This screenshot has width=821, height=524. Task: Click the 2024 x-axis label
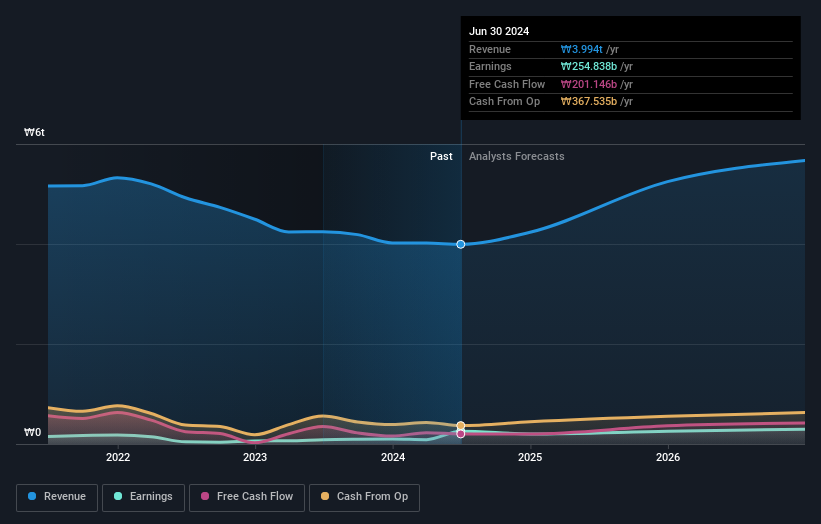point(393,458)
